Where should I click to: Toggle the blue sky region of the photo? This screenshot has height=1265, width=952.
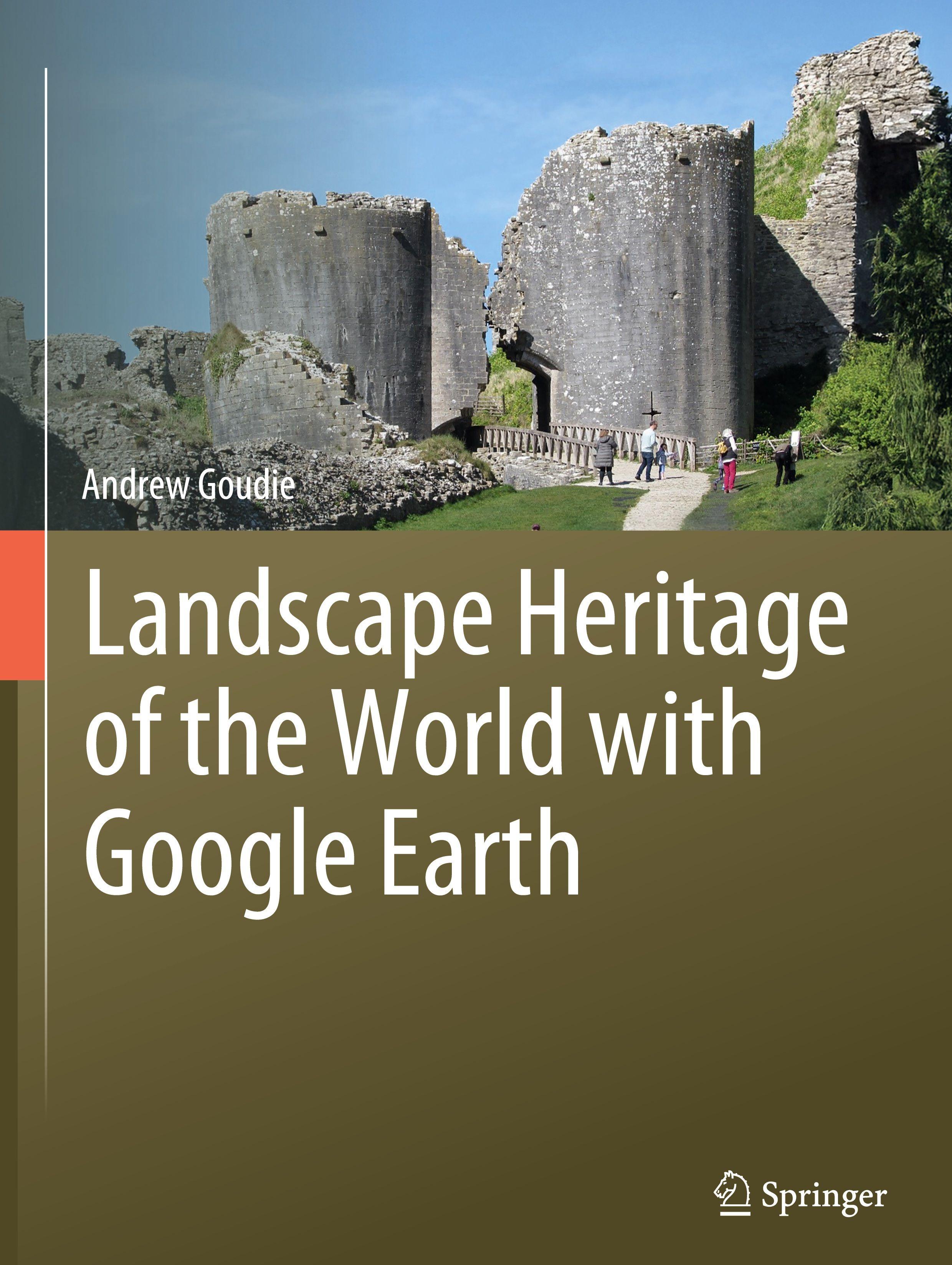pos(400,86)
